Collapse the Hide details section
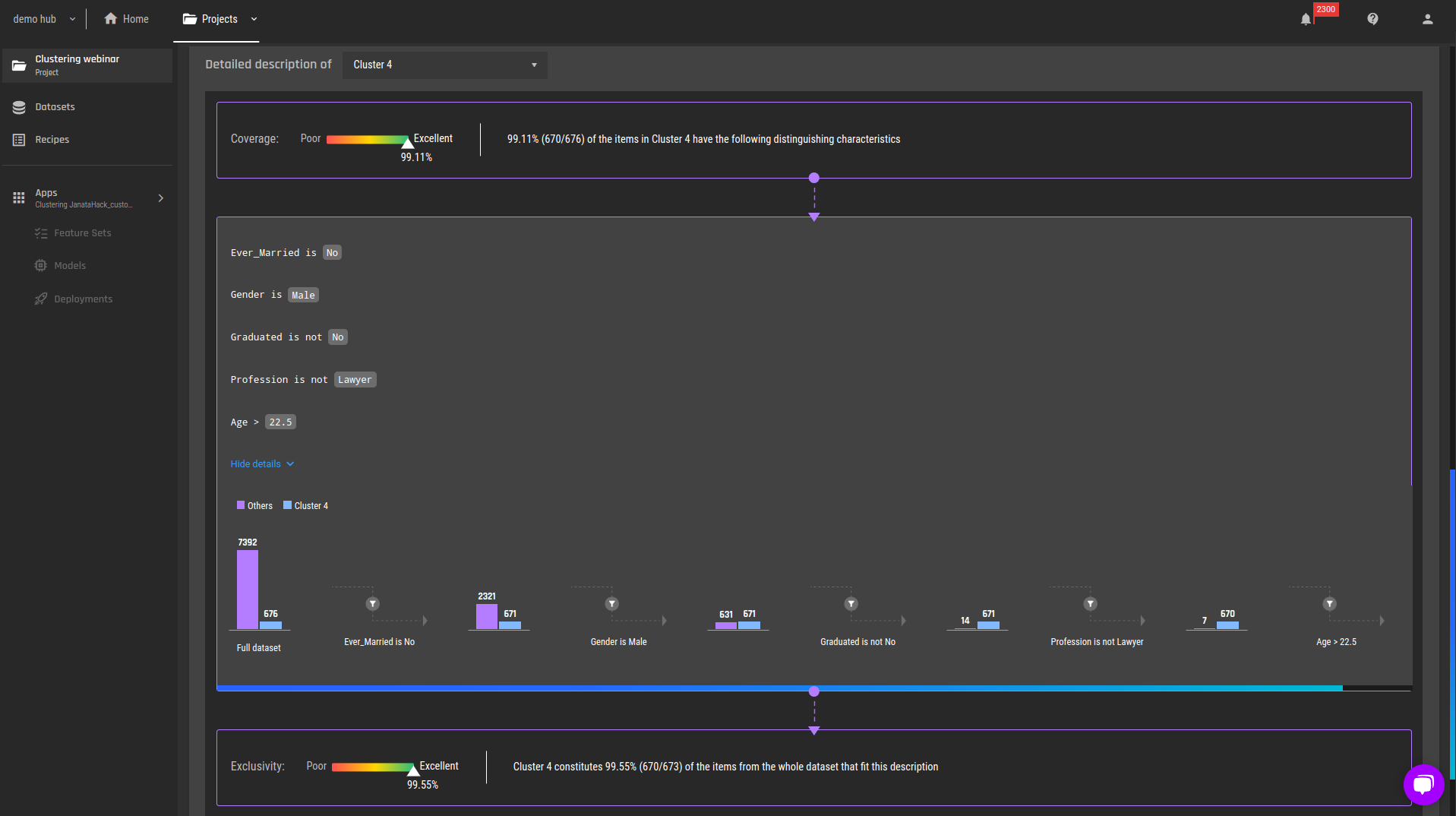The width and height of the screenshot is (1456, 816). [x=262, y=464]
